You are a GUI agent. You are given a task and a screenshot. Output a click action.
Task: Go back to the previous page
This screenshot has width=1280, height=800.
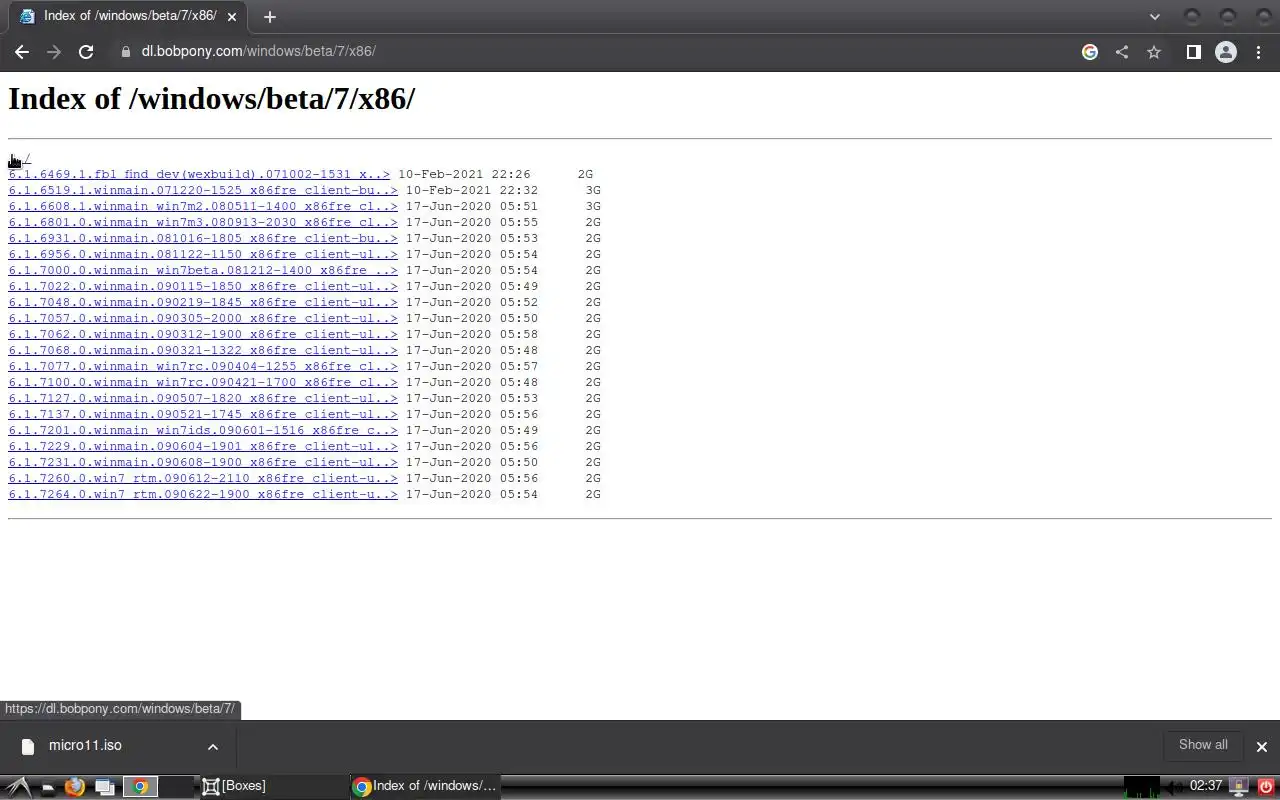[22, 52]
